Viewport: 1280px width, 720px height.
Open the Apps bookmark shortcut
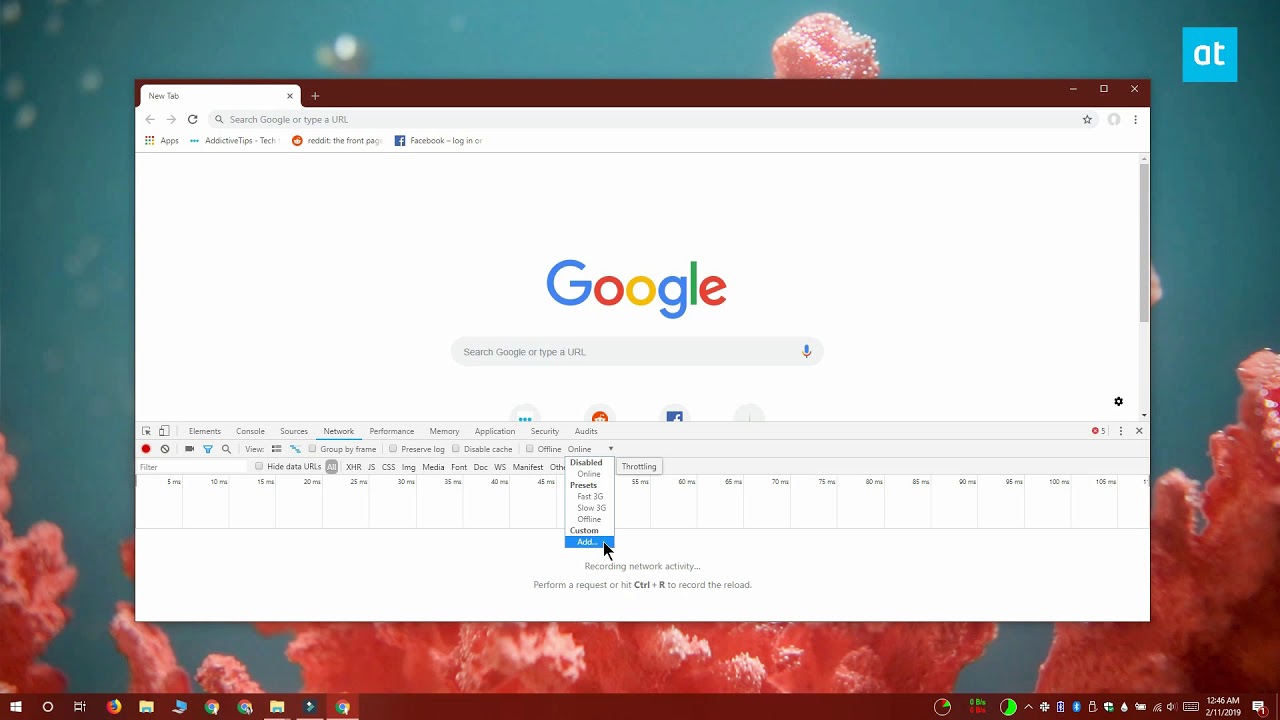point(162,141)
